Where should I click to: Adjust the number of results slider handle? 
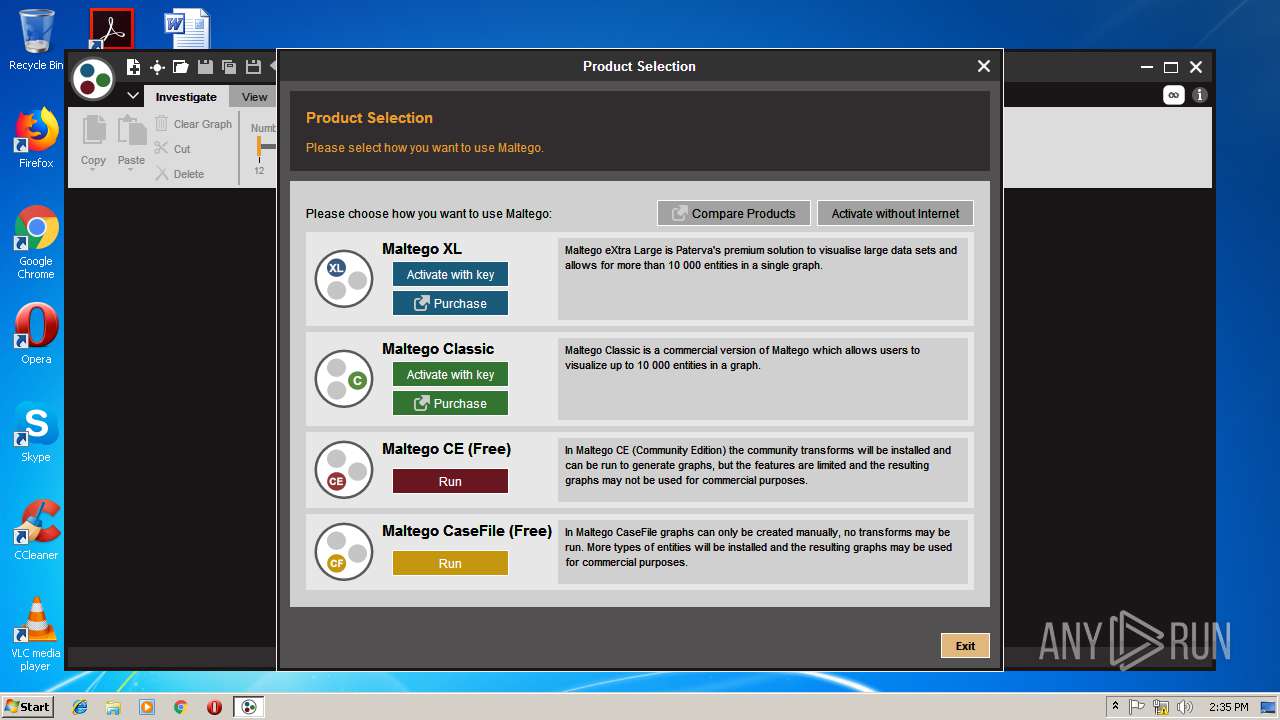click(x=259, y=147)
